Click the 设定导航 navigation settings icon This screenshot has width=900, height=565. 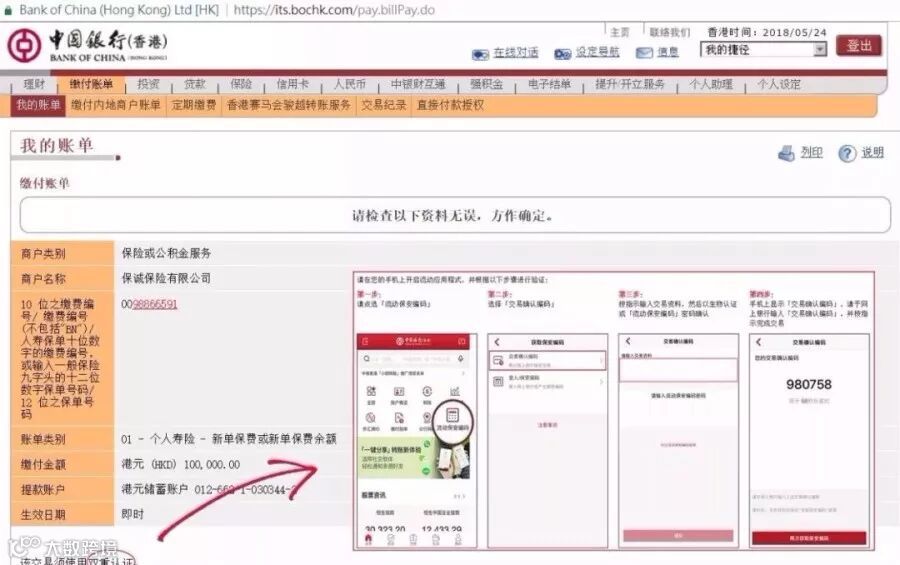point(562,53)
